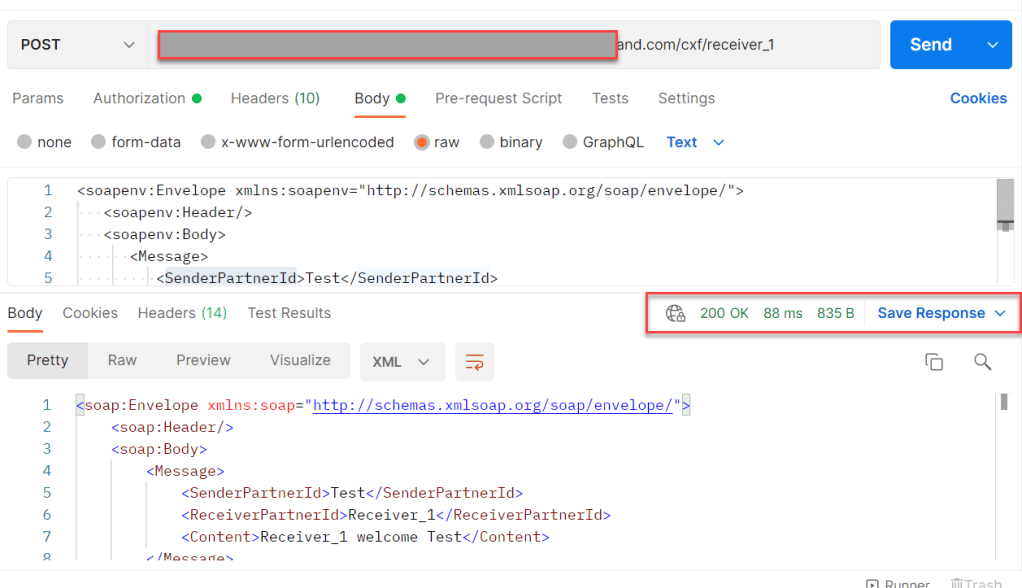Image resolution: width=1022 pixels, height=588 pixels.
Task: Switch to the Authorization tab
Action: [x=147, y=98]
